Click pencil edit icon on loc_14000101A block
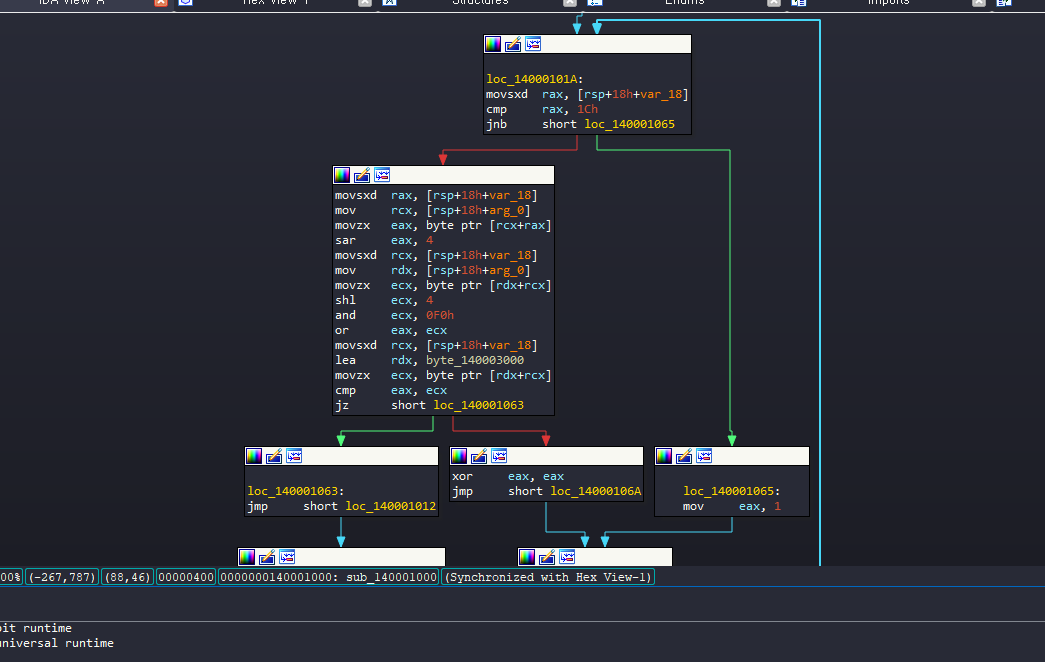The height and width of the screenshot is (662, 1045). point(513,44)
